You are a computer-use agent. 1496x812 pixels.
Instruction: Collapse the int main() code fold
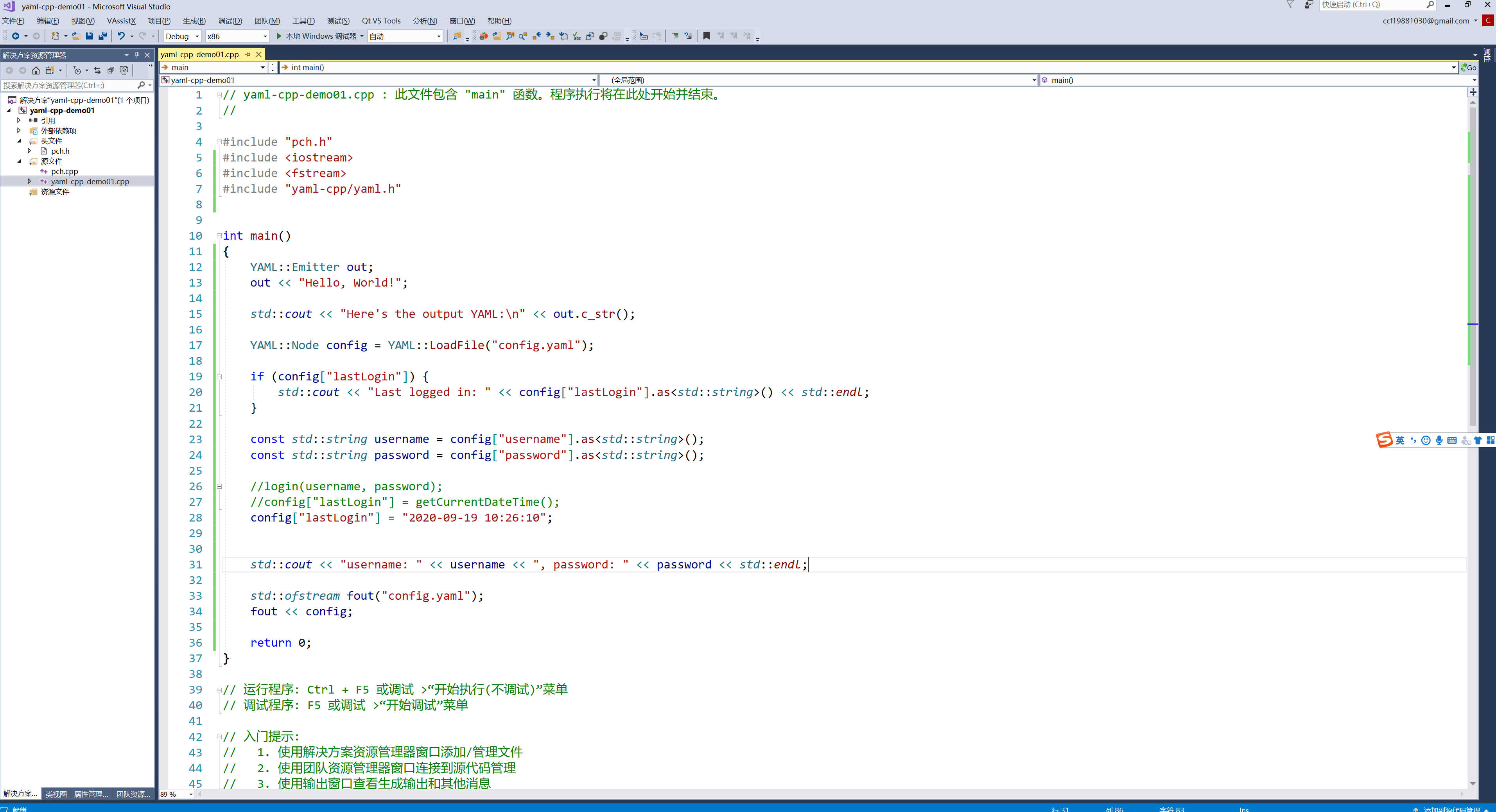219,236
